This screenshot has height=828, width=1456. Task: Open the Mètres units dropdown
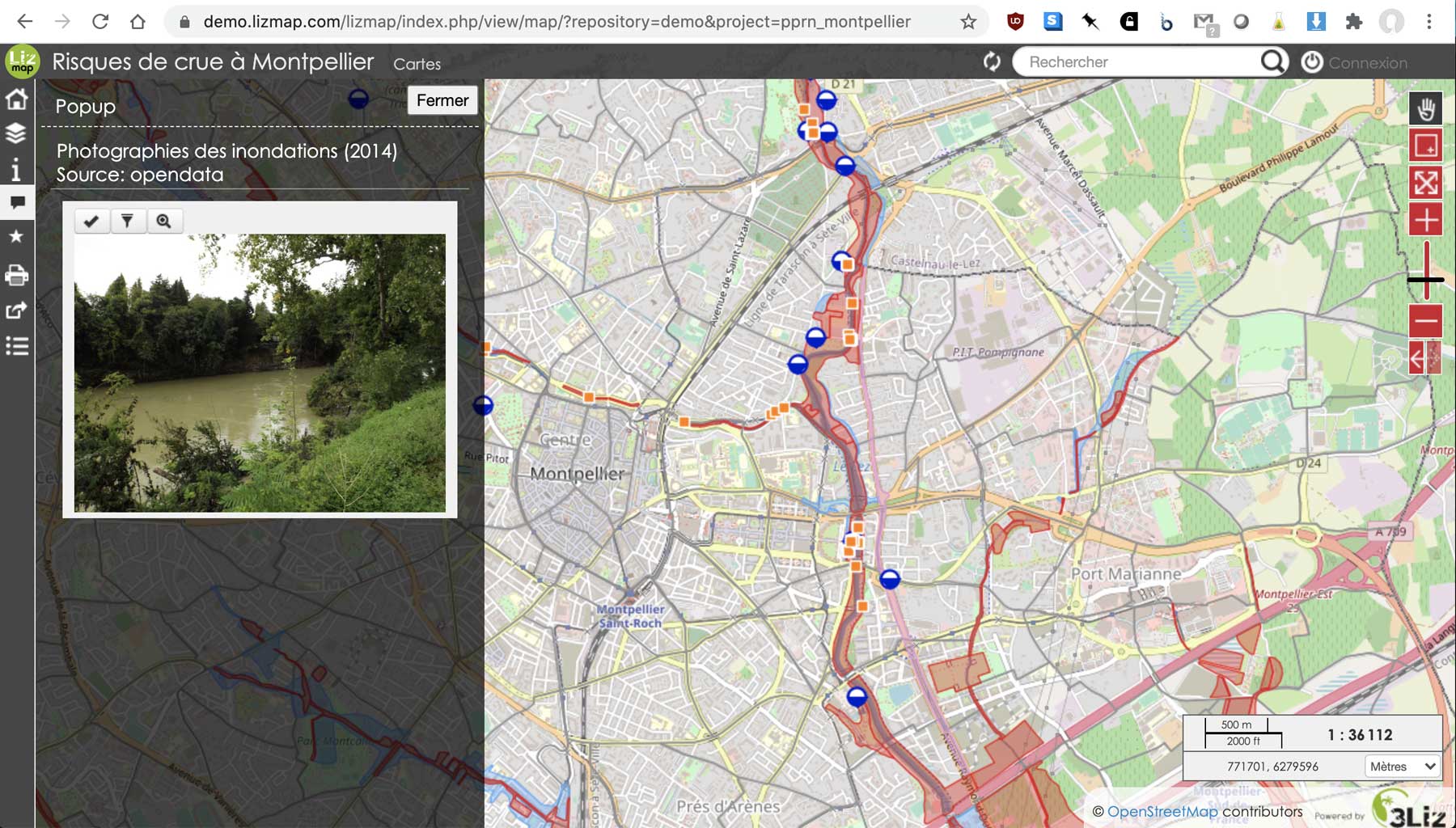click(x=1403, y=767)
